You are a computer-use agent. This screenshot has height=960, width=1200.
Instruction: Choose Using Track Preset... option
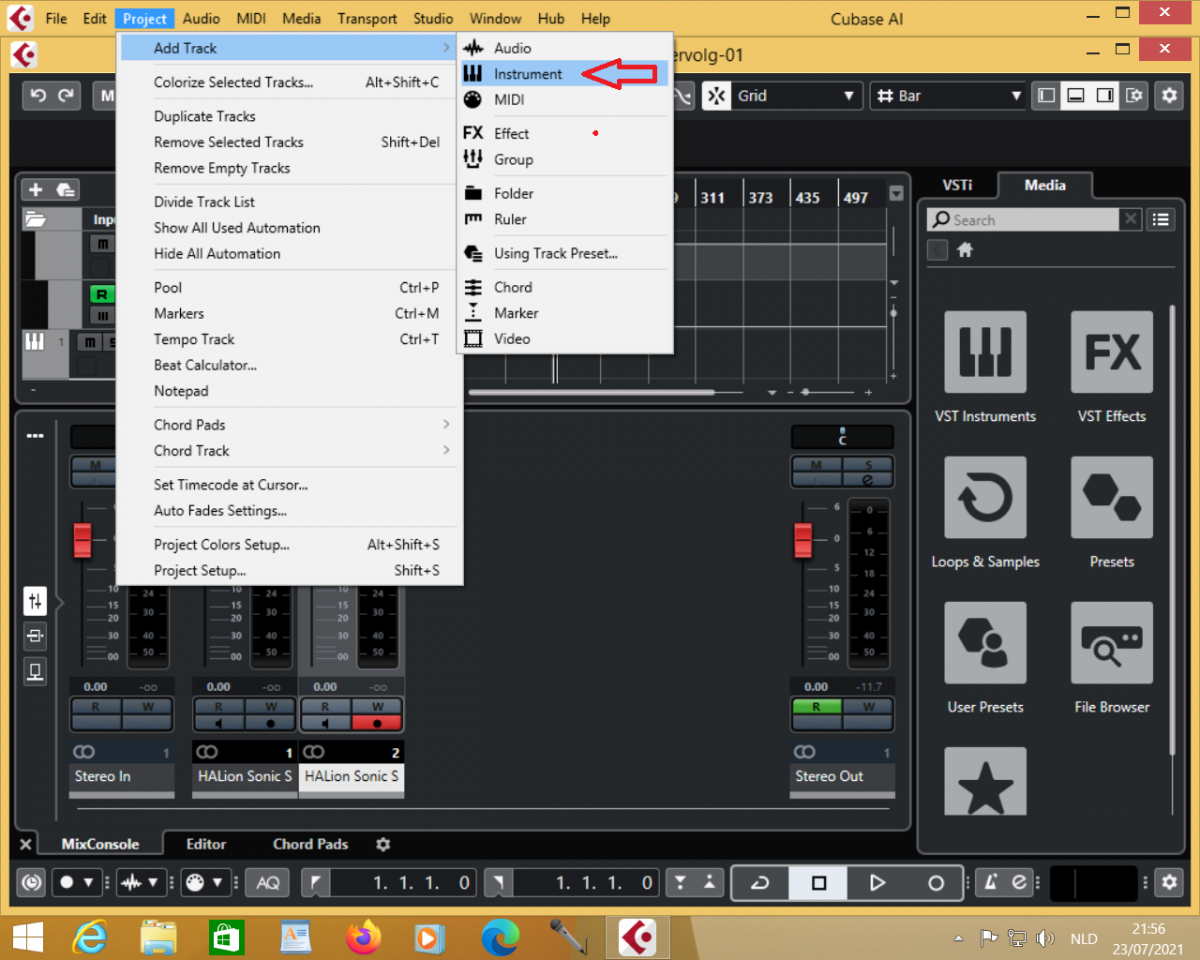click(x=564, y=254)
